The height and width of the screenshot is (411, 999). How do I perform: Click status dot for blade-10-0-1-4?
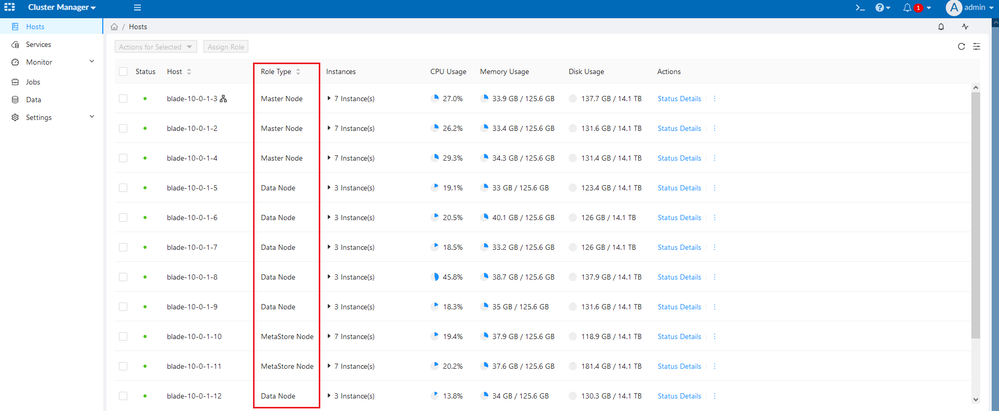[x=145, y=158]
